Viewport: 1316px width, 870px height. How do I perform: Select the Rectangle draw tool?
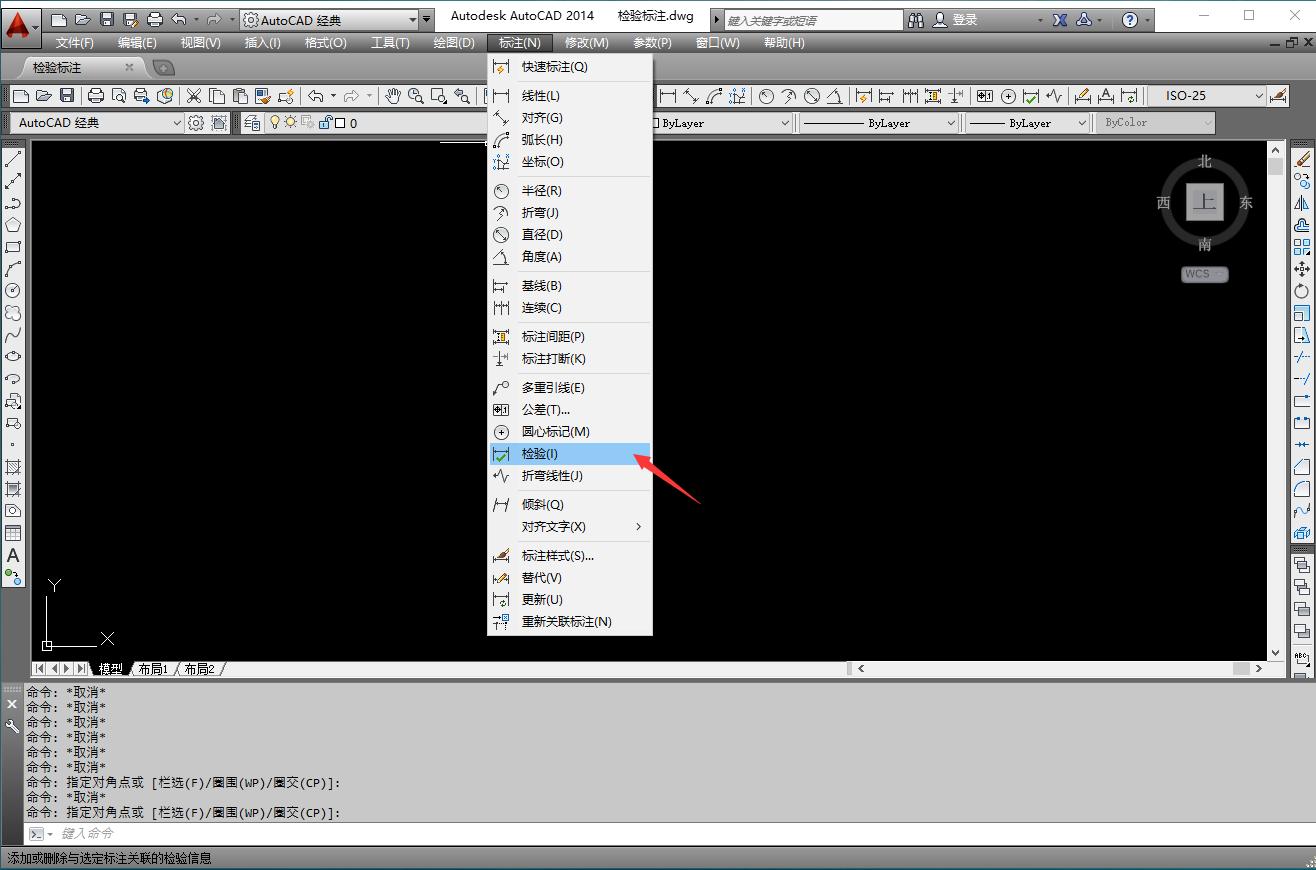point(13,247)
